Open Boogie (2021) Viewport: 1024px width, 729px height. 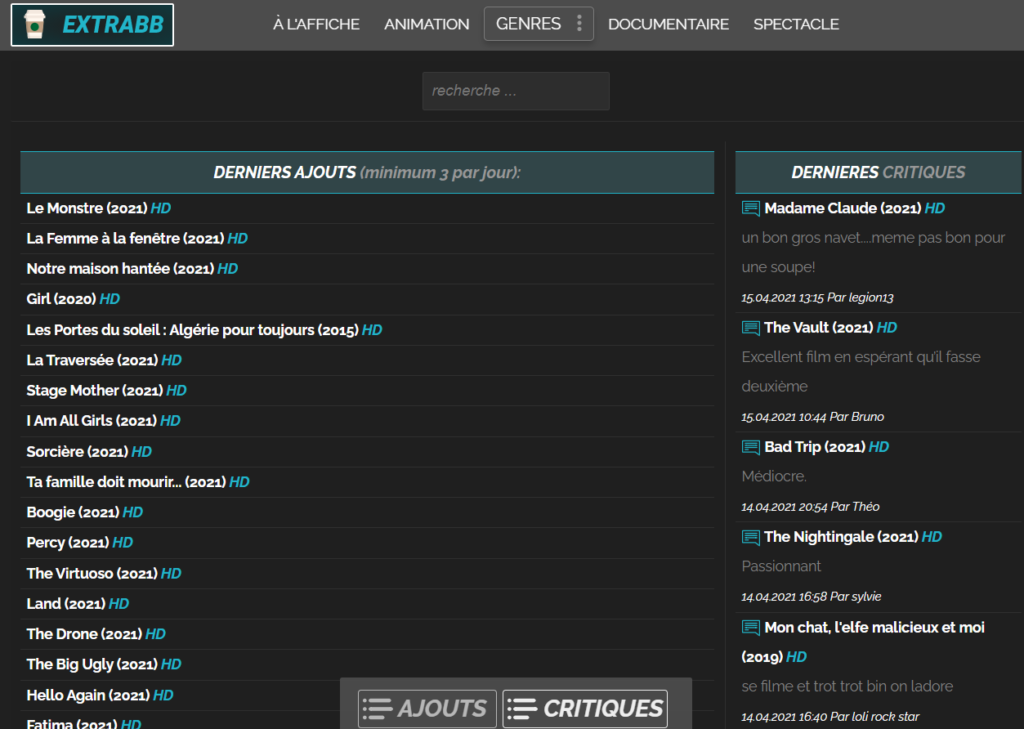pos(84,512)
